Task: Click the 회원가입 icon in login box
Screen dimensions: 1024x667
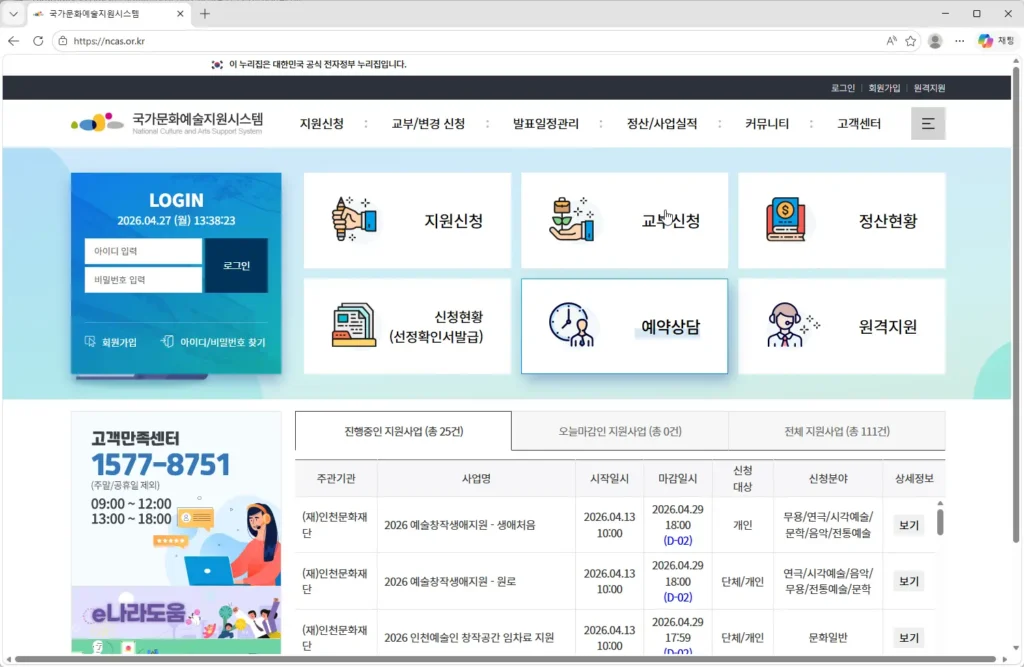Action: tap(90, 342)
